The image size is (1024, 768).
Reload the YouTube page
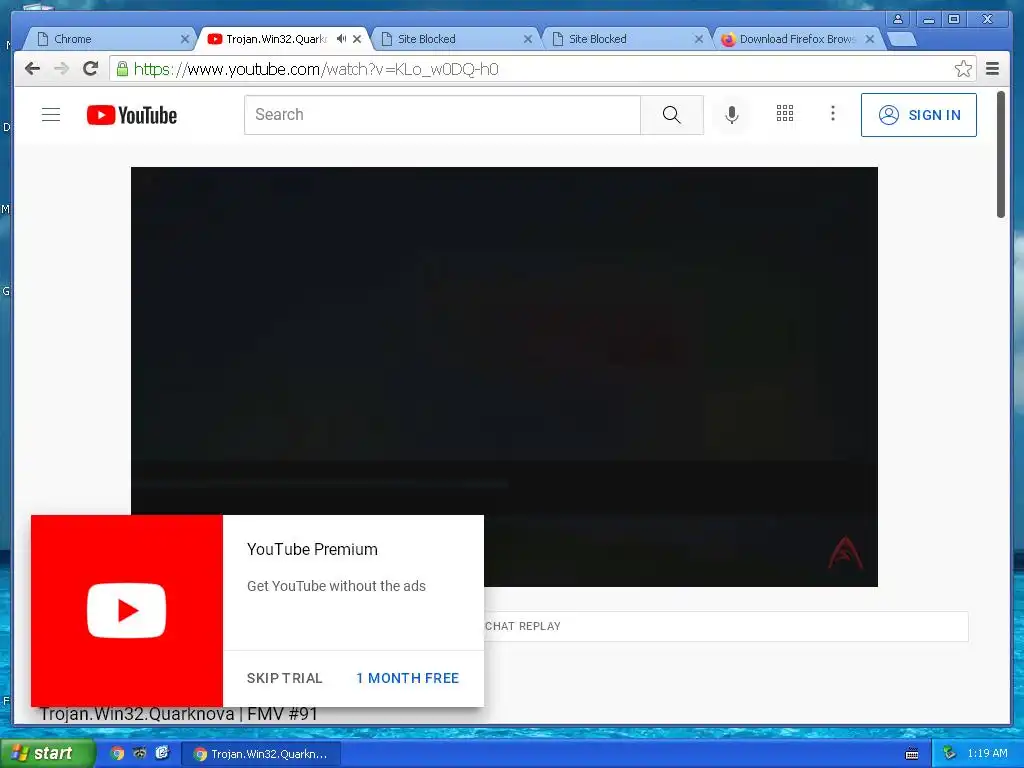pyautogui.click(x=90, y=69)
